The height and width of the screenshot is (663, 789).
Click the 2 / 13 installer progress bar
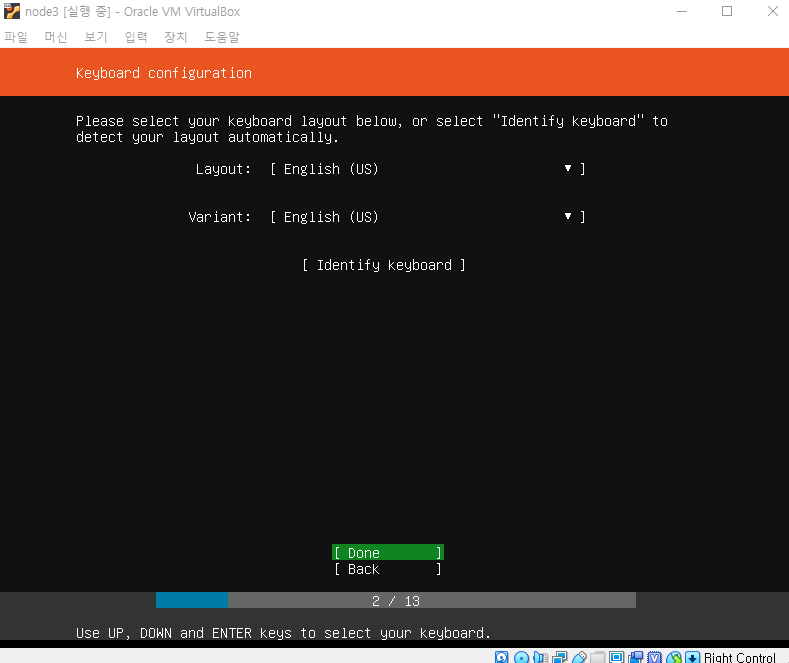(396, 601)
